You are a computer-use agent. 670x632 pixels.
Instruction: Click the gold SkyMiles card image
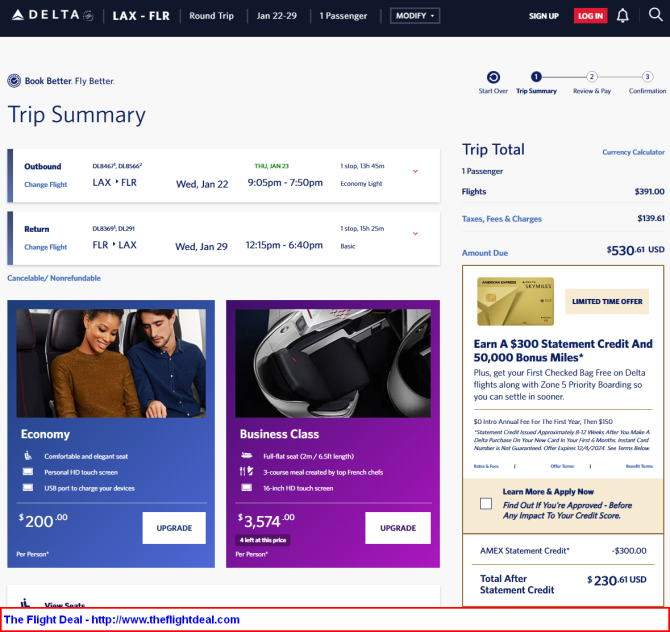tap(515, 301)
